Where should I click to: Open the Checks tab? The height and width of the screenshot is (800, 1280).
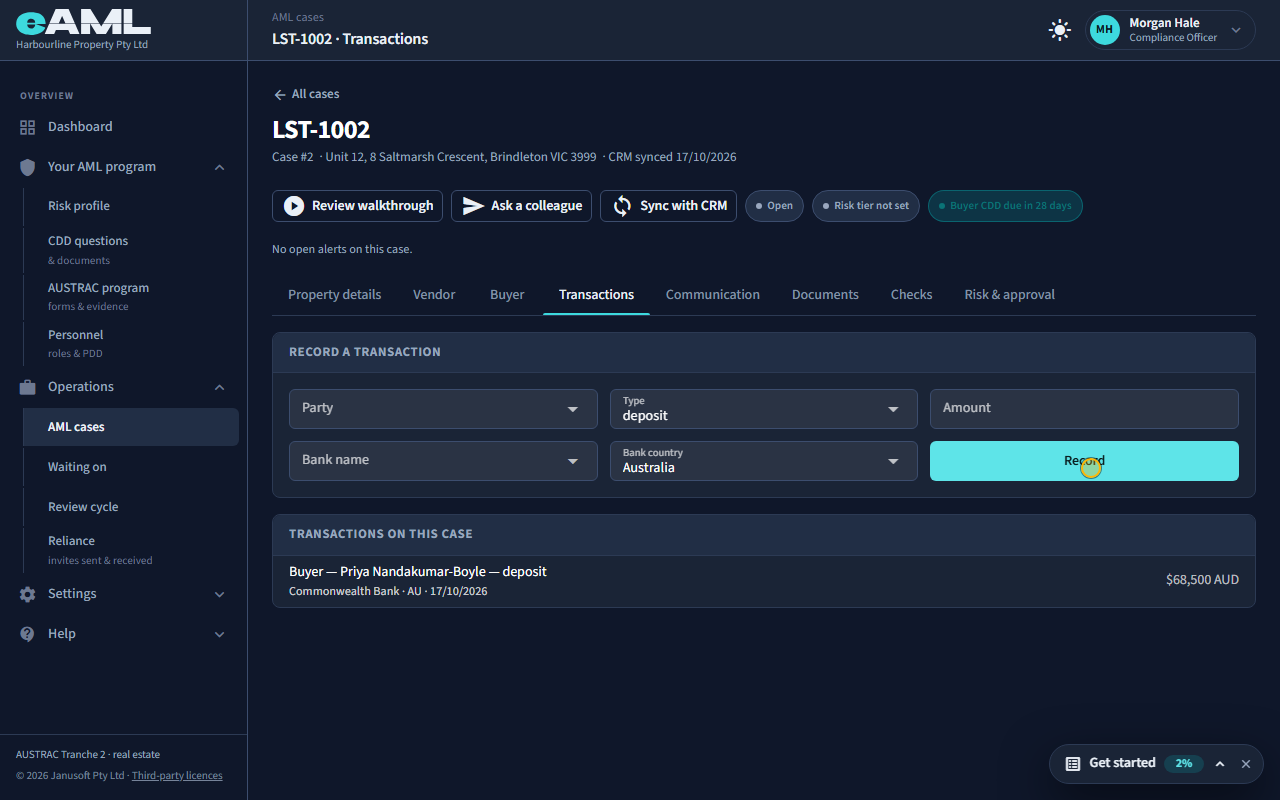(x=911, y=295)
